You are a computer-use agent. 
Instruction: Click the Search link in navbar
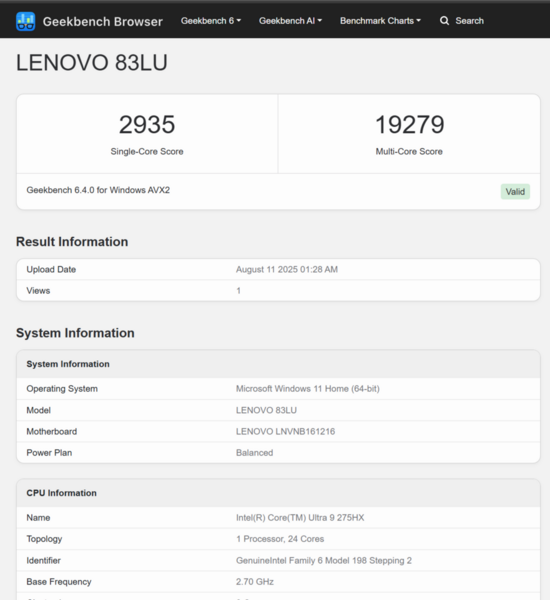tap(469, 21)
